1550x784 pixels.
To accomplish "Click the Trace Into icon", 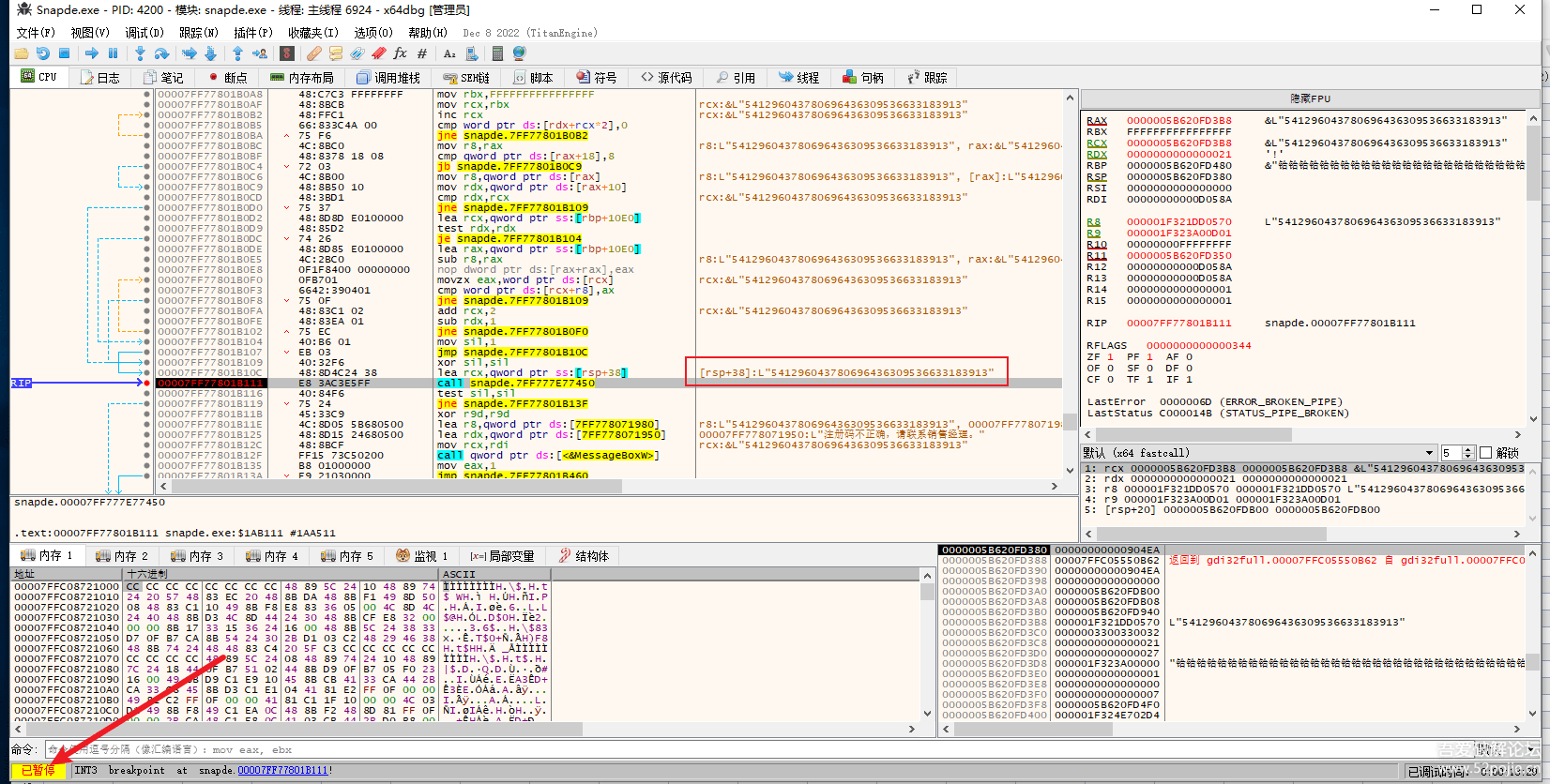I will point(190,53).
